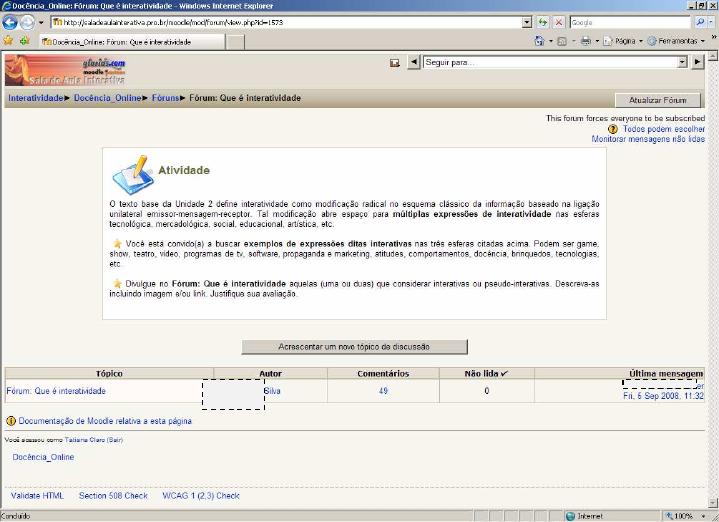This screenshot has height=522, width=719.
Task: Open the Favorites star icon
Action: click(8, 41)
